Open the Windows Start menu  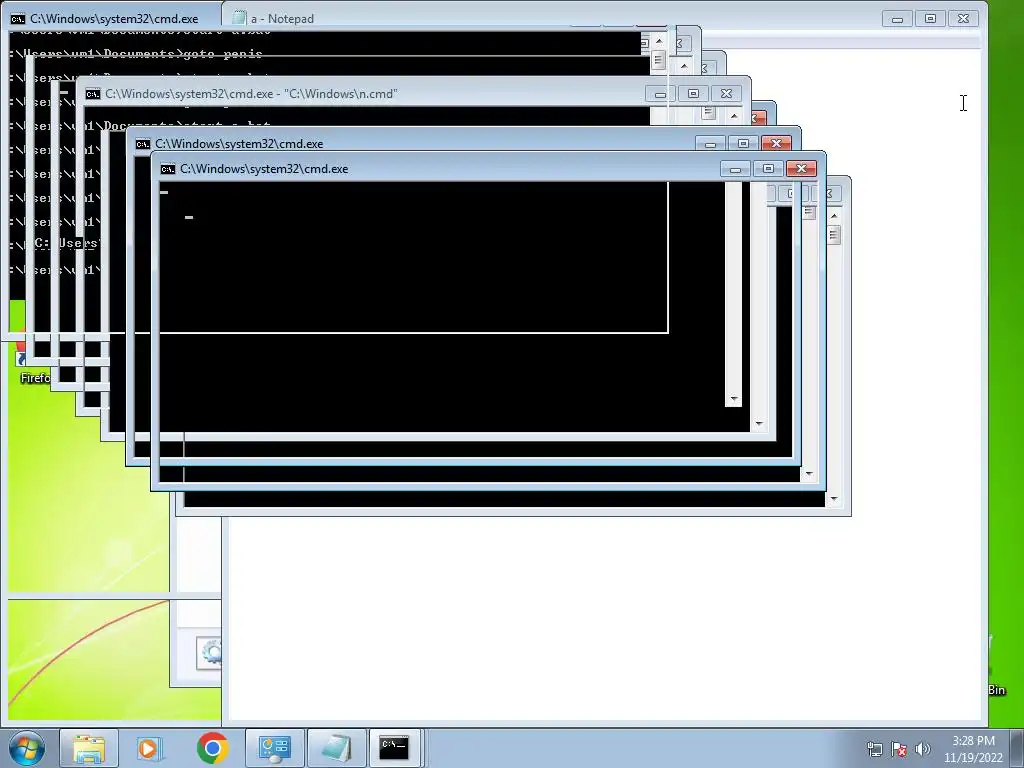pyautogui.click(x=27, y=748)
